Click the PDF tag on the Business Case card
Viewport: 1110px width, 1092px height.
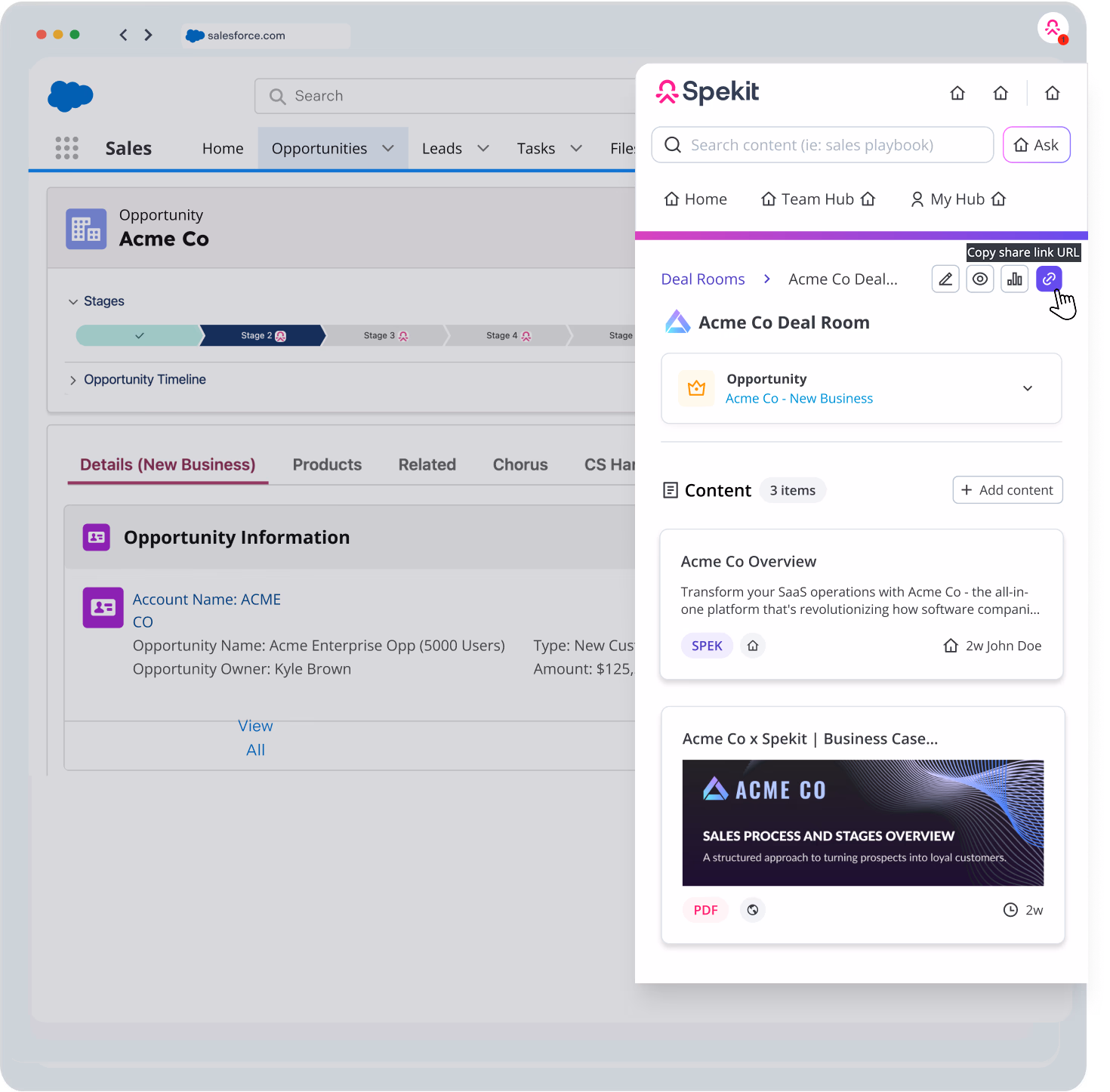(705, 910)
